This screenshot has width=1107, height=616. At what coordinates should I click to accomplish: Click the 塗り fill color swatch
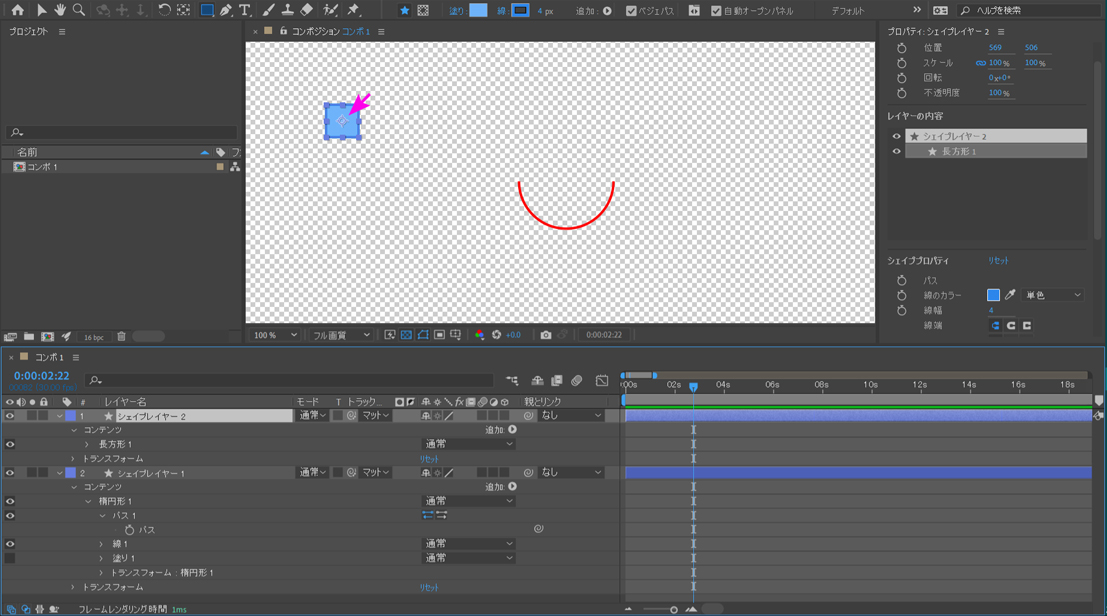(x=478, y=11)
